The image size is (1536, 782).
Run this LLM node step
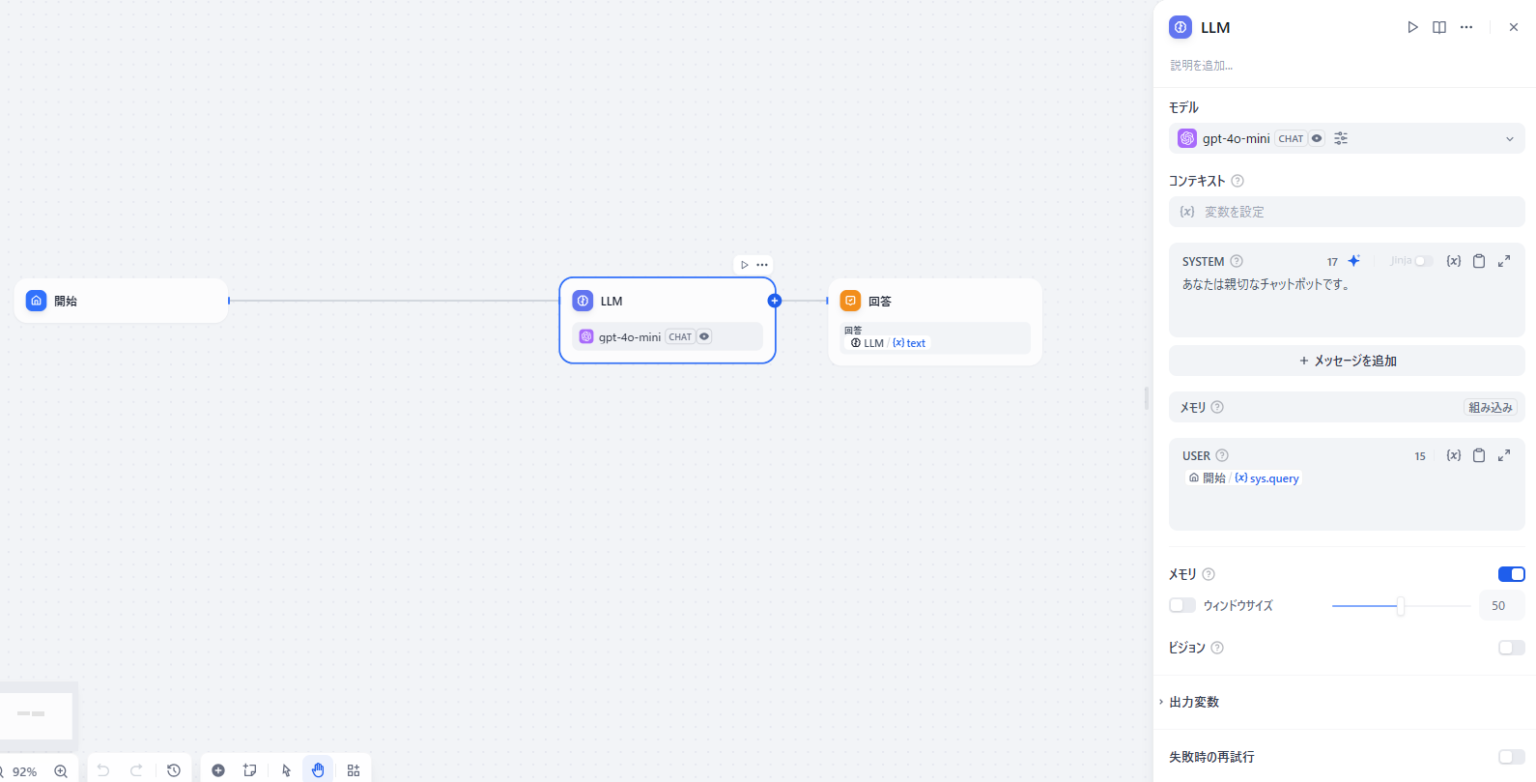pos(1412,28)
